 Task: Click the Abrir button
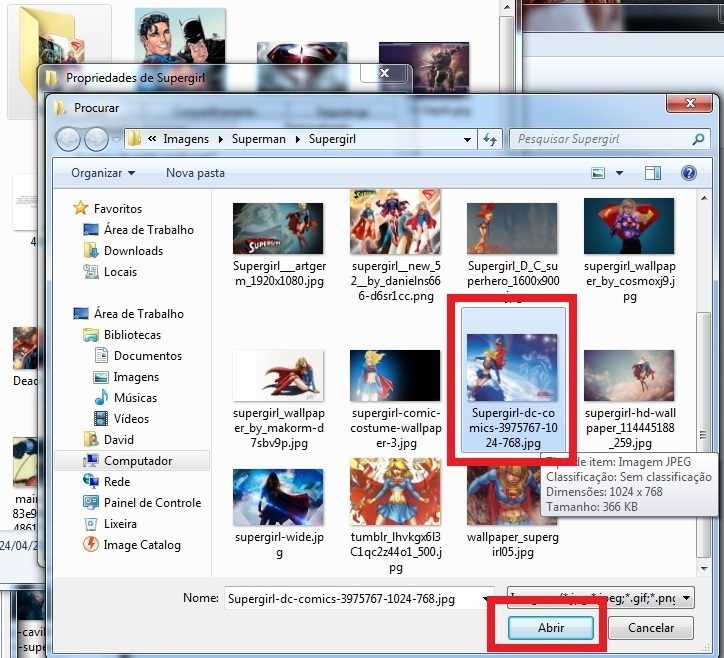click(551, 628)
